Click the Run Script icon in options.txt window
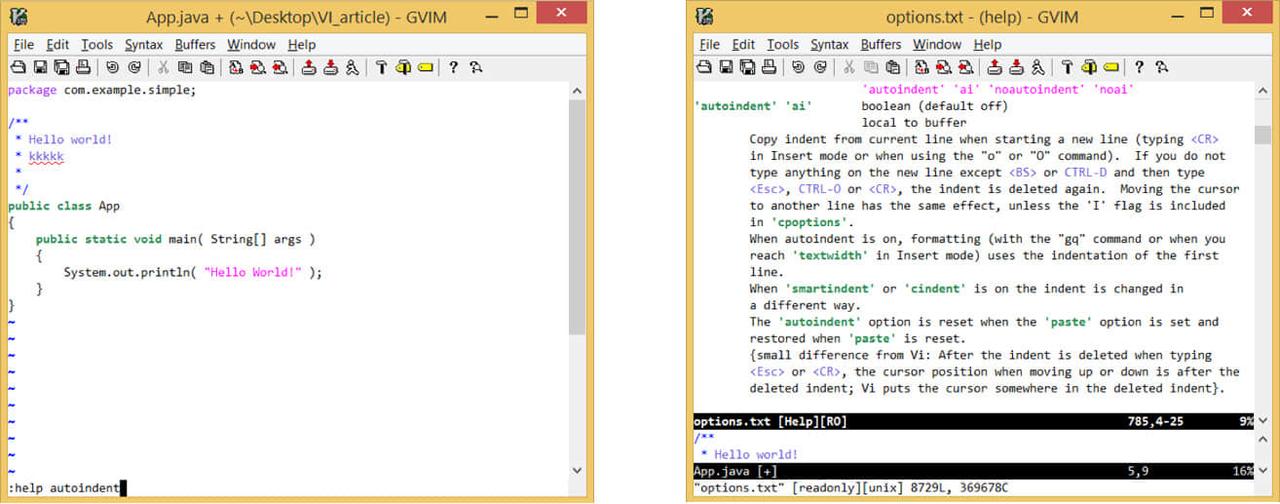Image resolution: width=1280 pixels, height=504 pixels. 1038,67
